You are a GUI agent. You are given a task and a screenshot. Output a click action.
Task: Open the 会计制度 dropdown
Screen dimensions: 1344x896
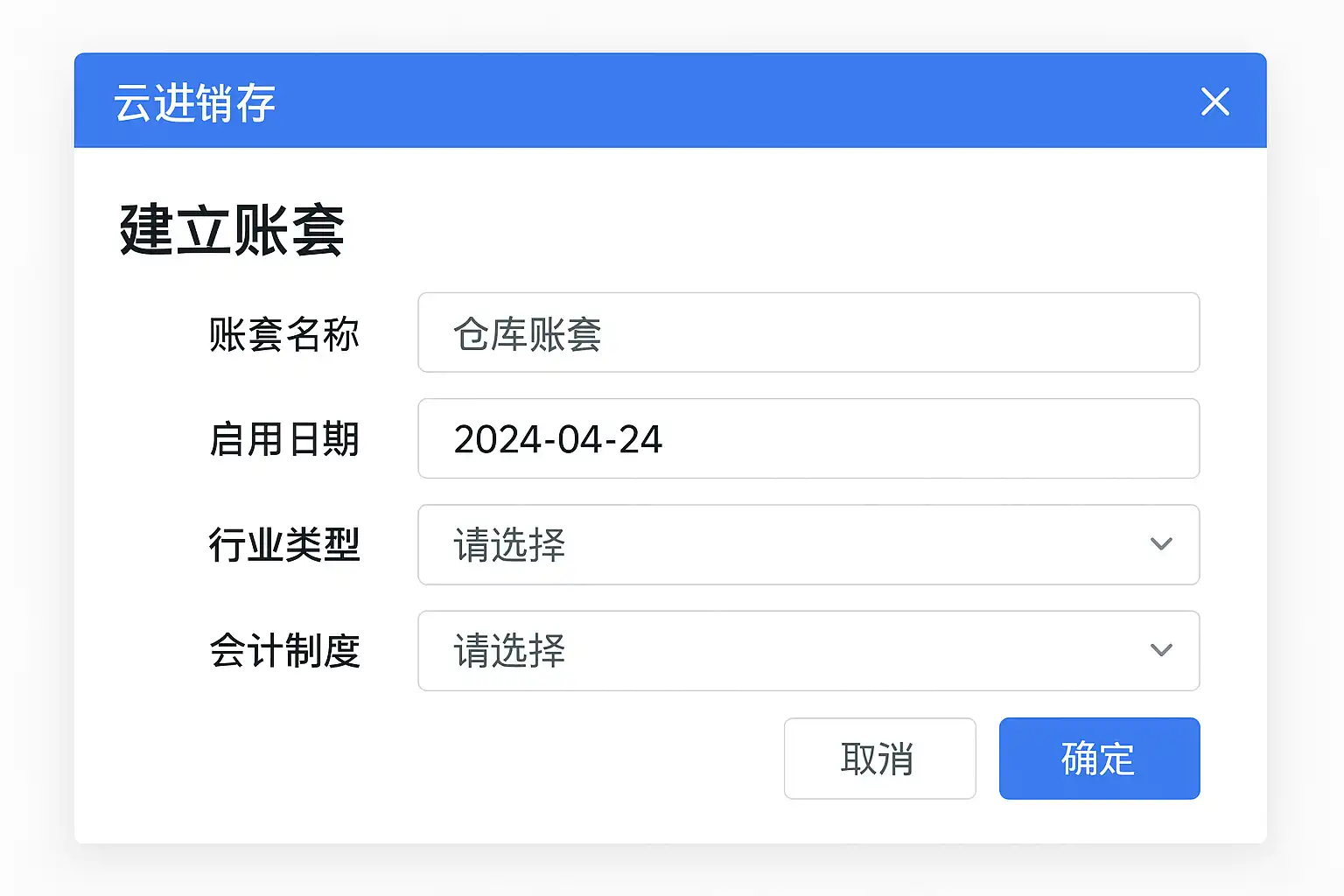pos(808,650)
